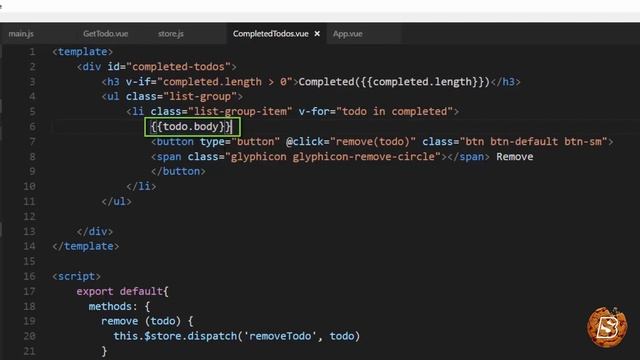Viewport: 640px width, 360px height.
Task: Click the closing </button> tag
Action: click(178, 171)
